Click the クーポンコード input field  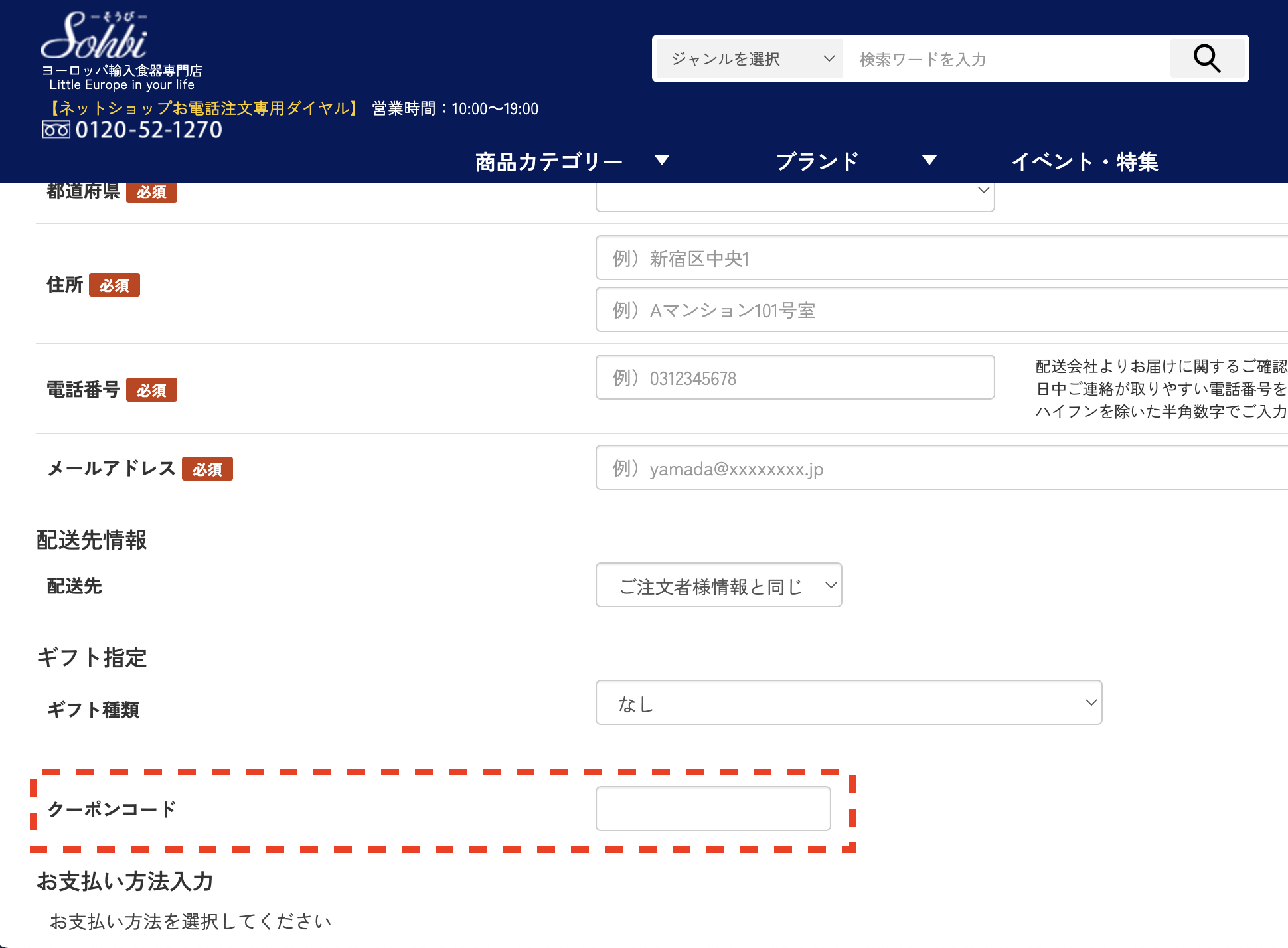click(713, 809)
